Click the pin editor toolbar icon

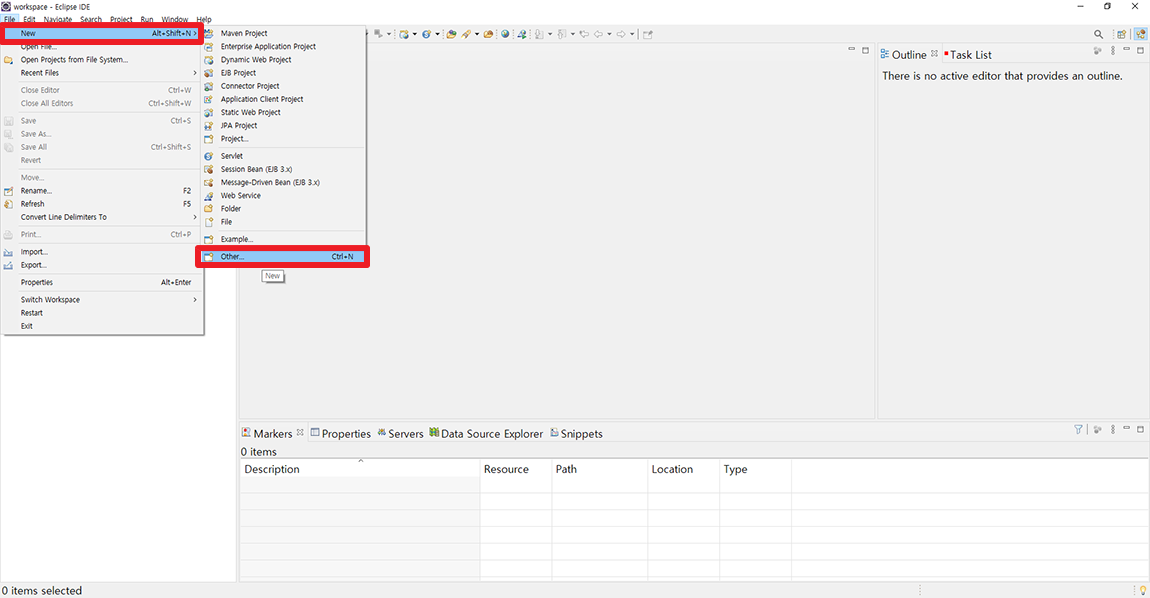[648, 34]
